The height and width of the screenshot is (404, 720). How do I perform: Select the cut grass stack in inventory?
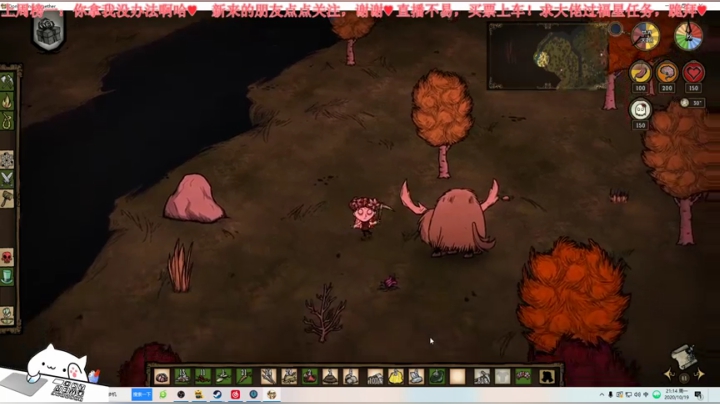[289, 376]
